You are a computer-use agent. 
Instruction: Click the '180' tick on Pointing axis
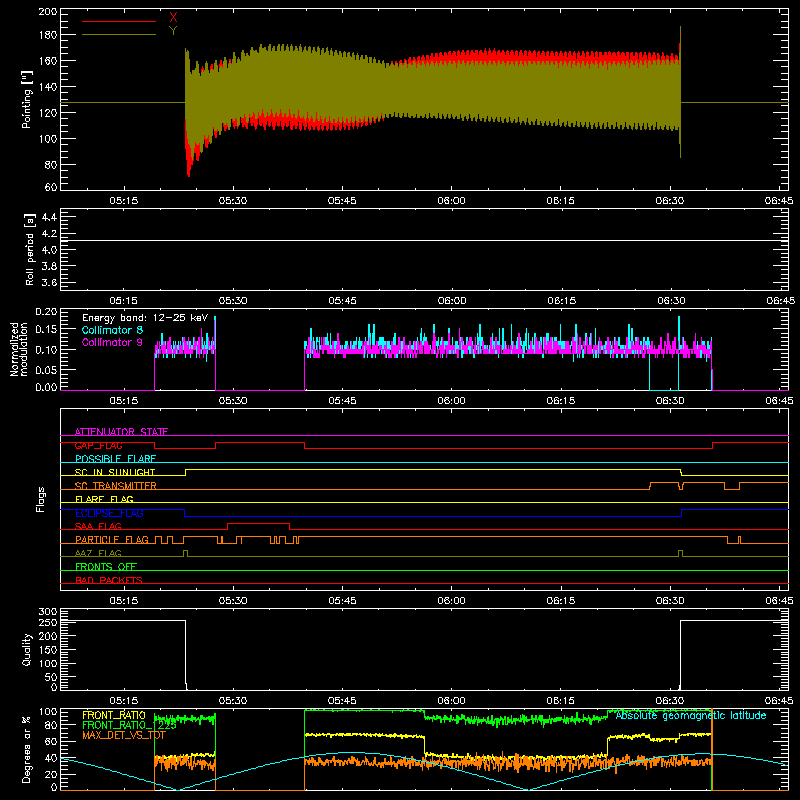coord(47,35)
